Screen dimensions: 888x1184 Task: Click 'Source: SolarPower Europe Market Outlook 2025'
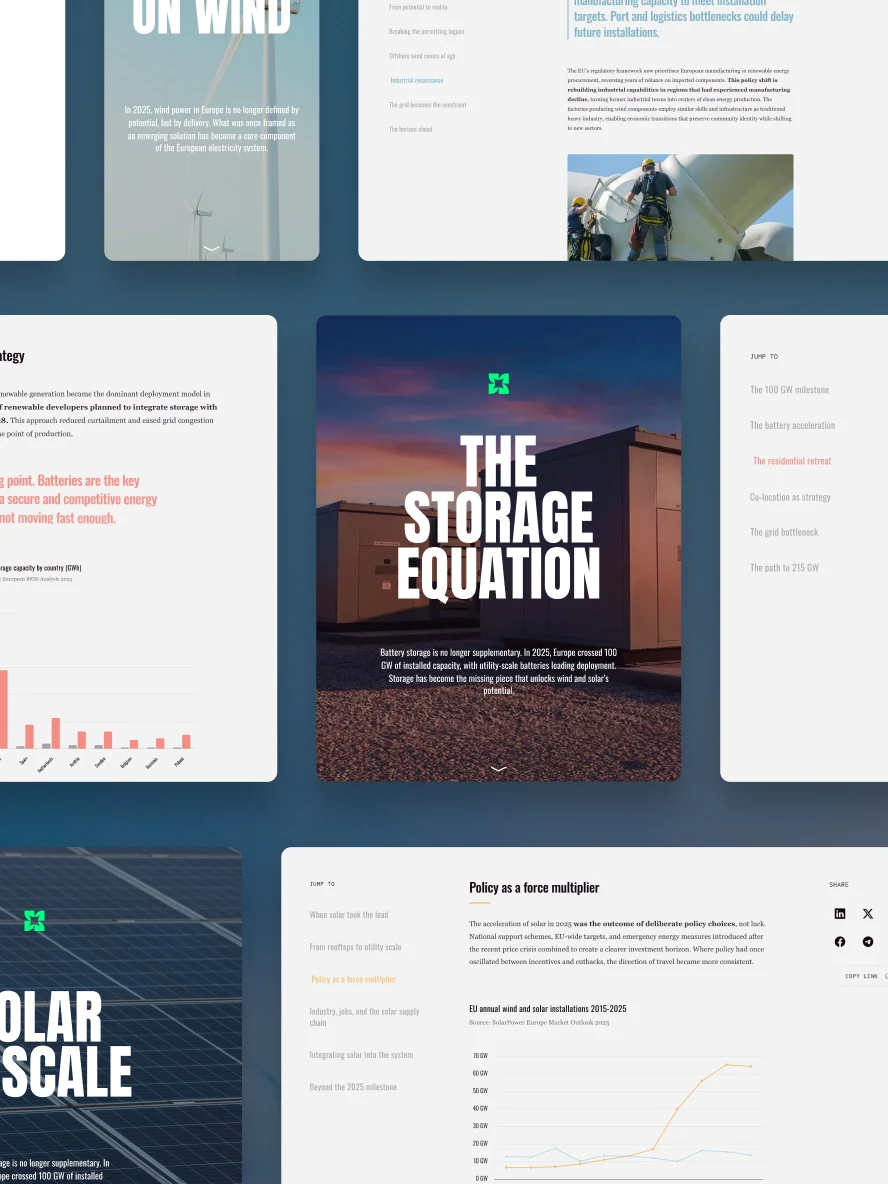point(539,1022)
